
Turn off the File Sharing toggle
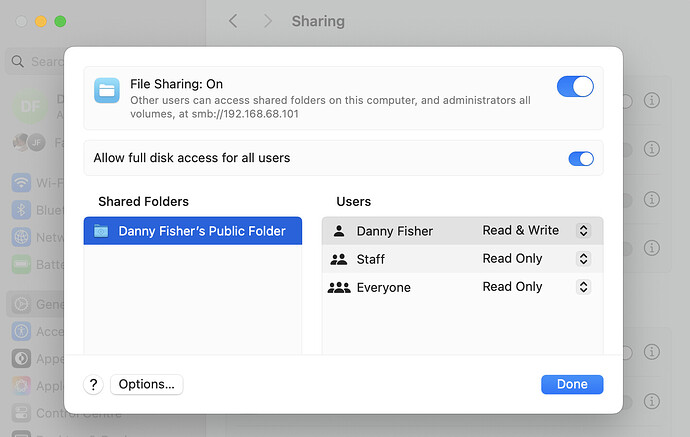575,87
